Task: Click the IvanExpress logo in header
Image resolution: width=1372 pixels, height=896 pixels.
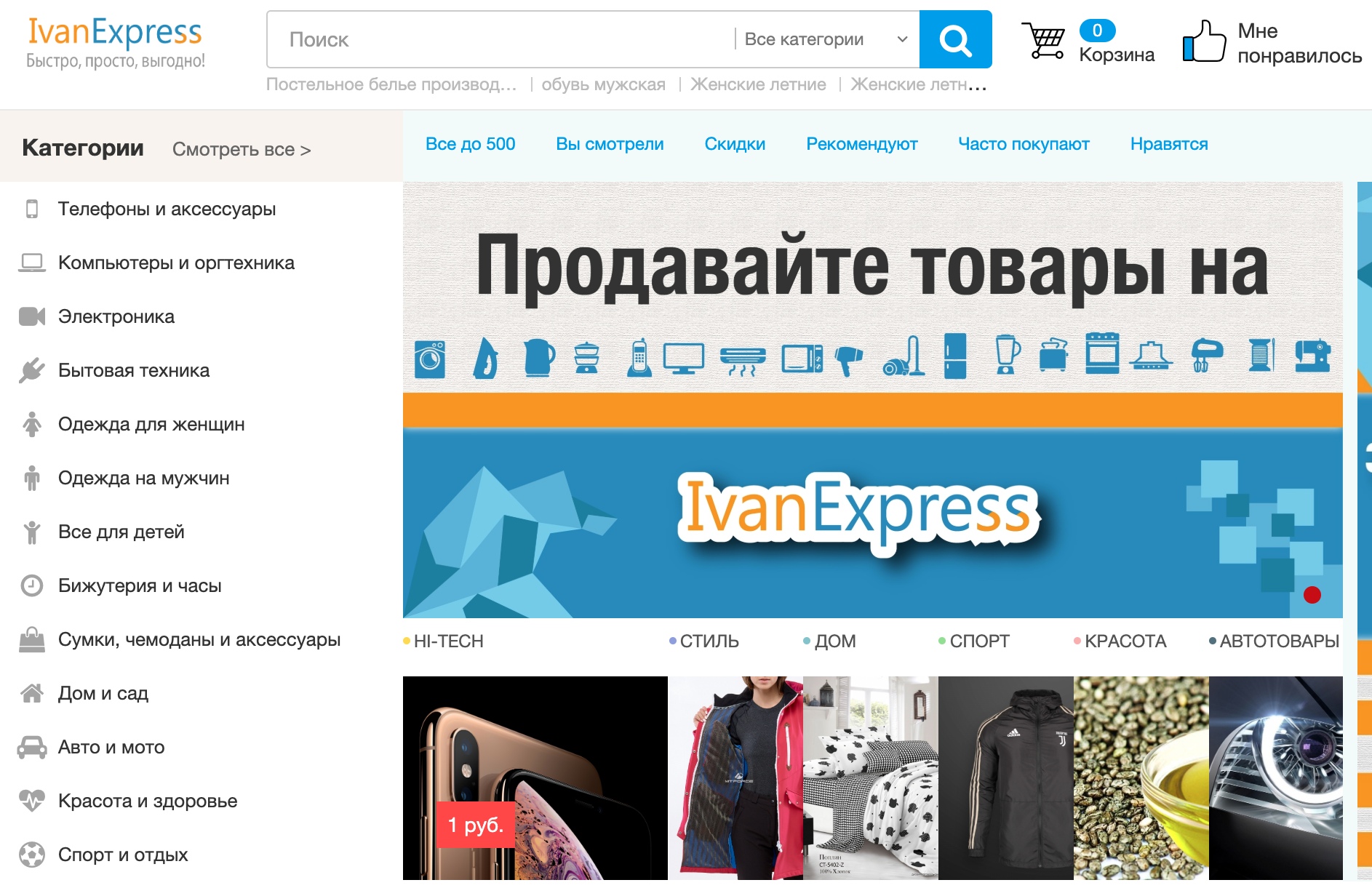Action: point(115,42)
